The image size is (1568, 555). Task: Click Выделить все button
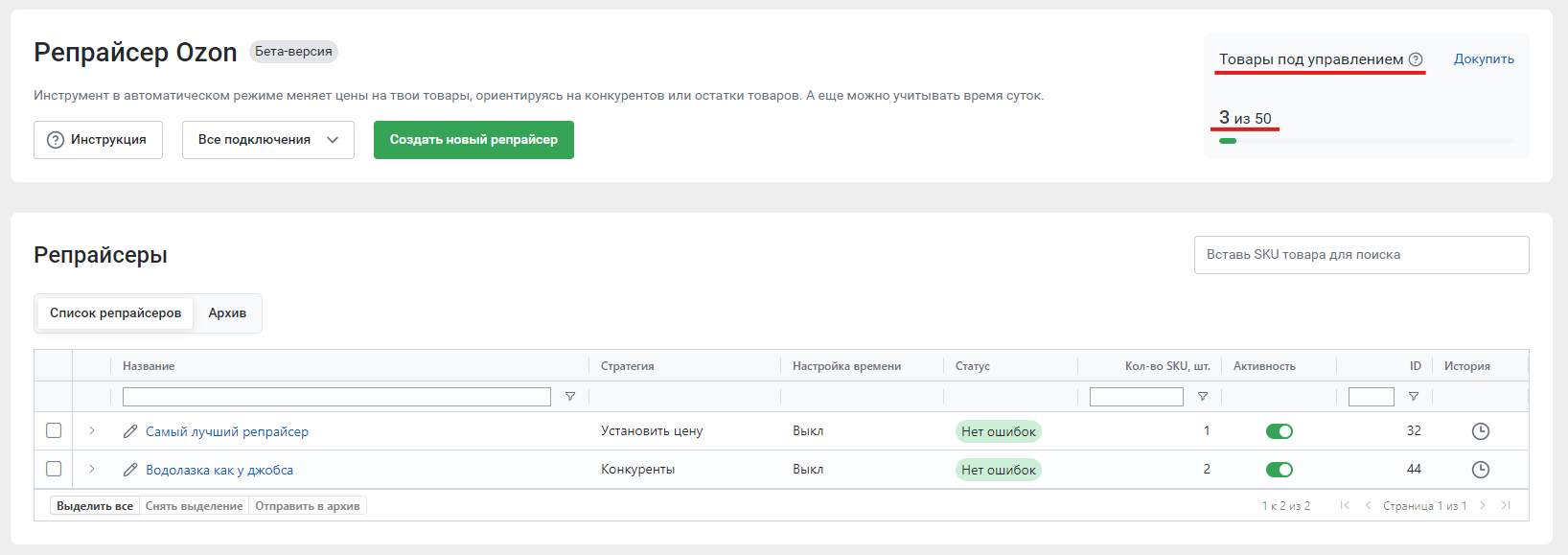[95, 506]
